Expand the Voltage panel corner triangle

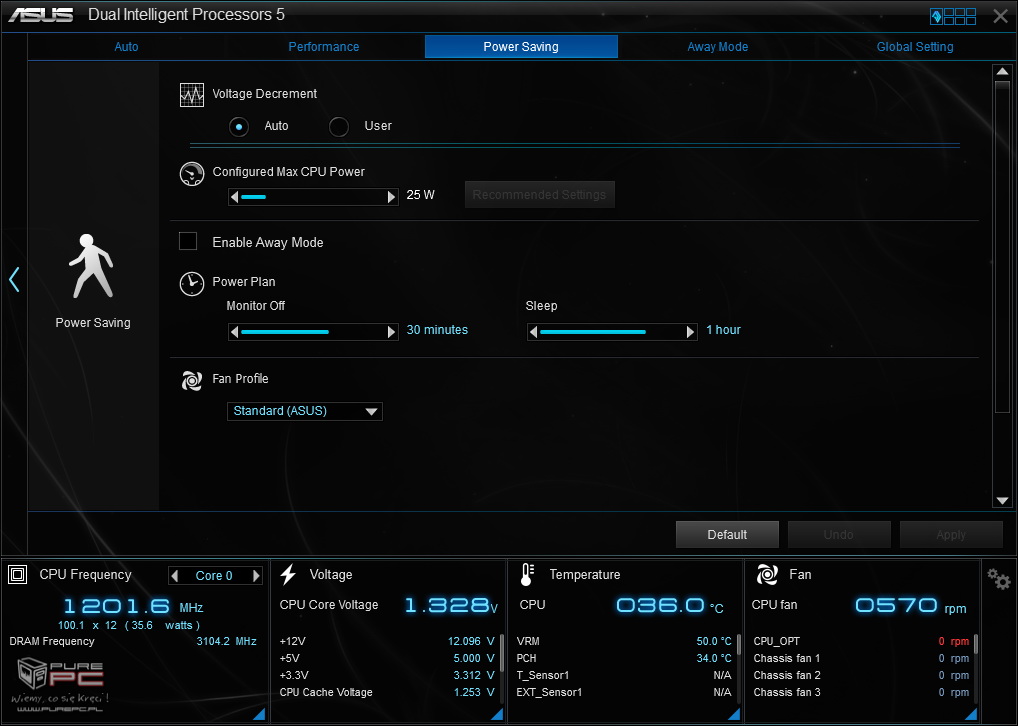497,714
